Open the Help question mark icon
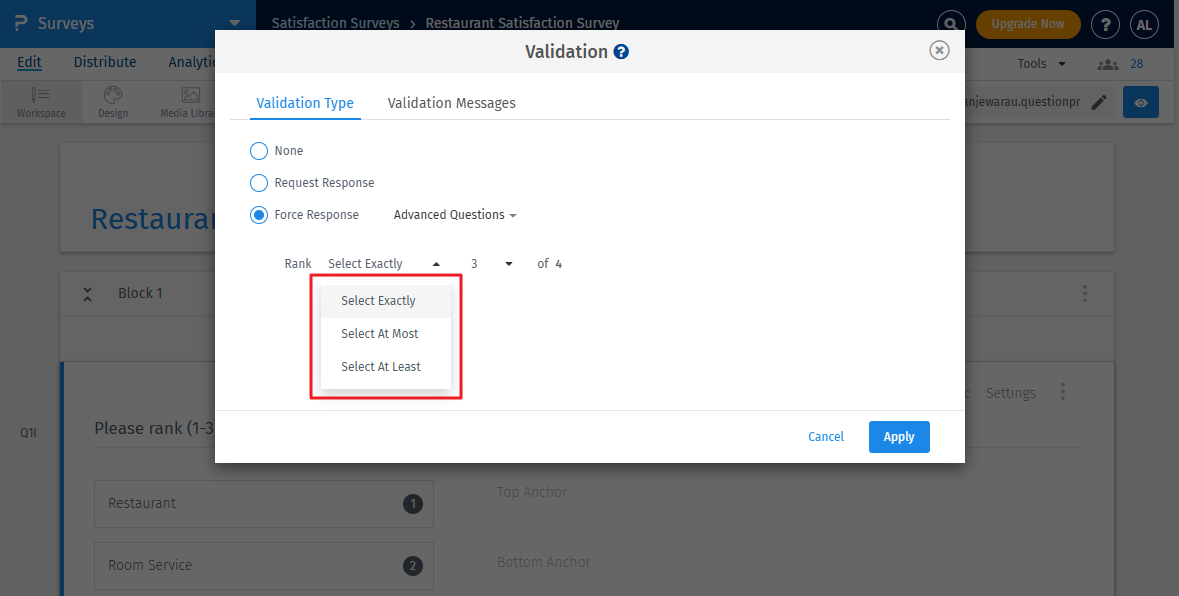1179x596 pixels. coord(1105,24)
